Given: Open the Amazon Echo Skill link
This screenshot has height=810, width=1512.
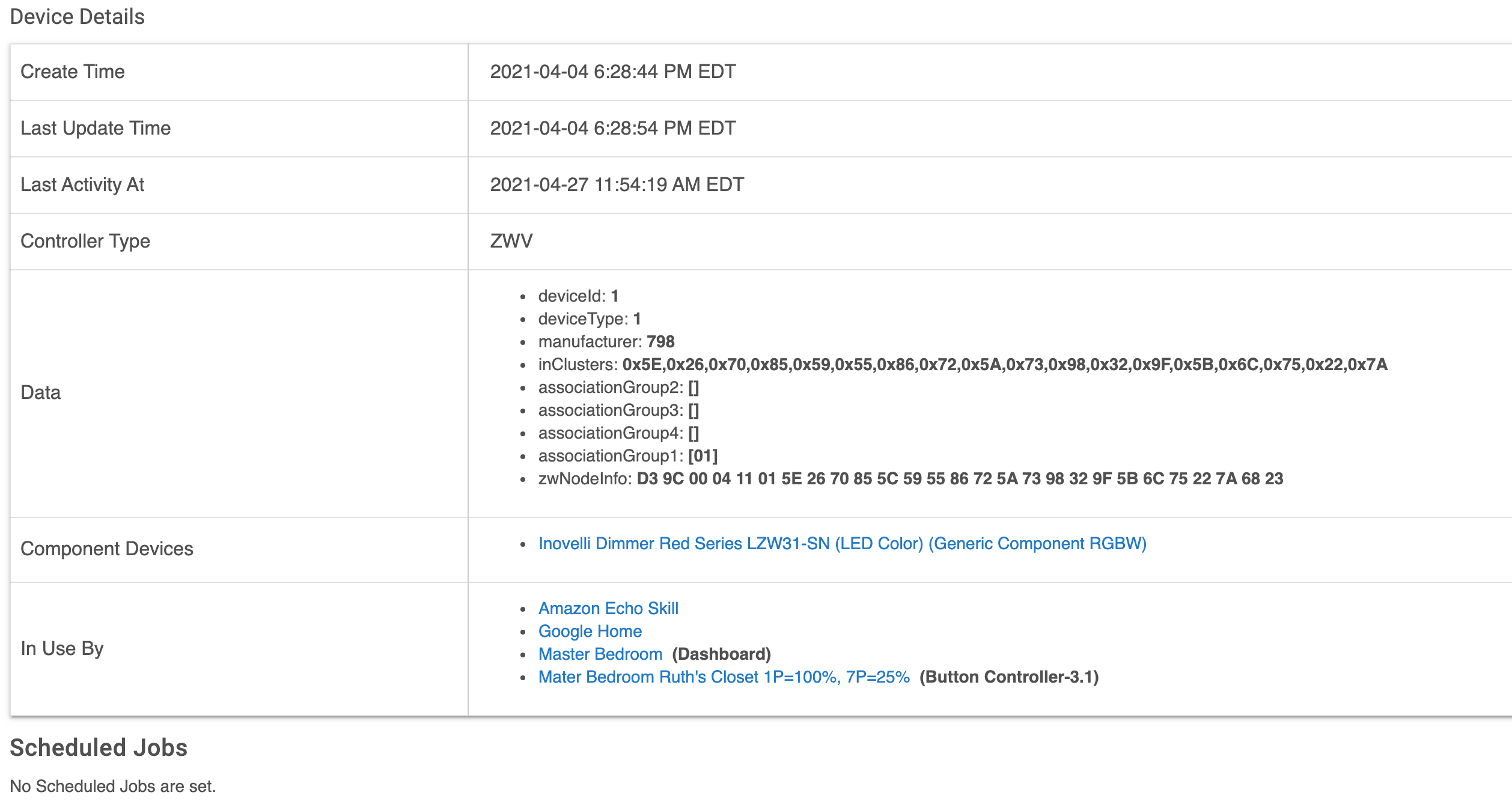Looking at the screenshot, I should (x=608, y=609).
